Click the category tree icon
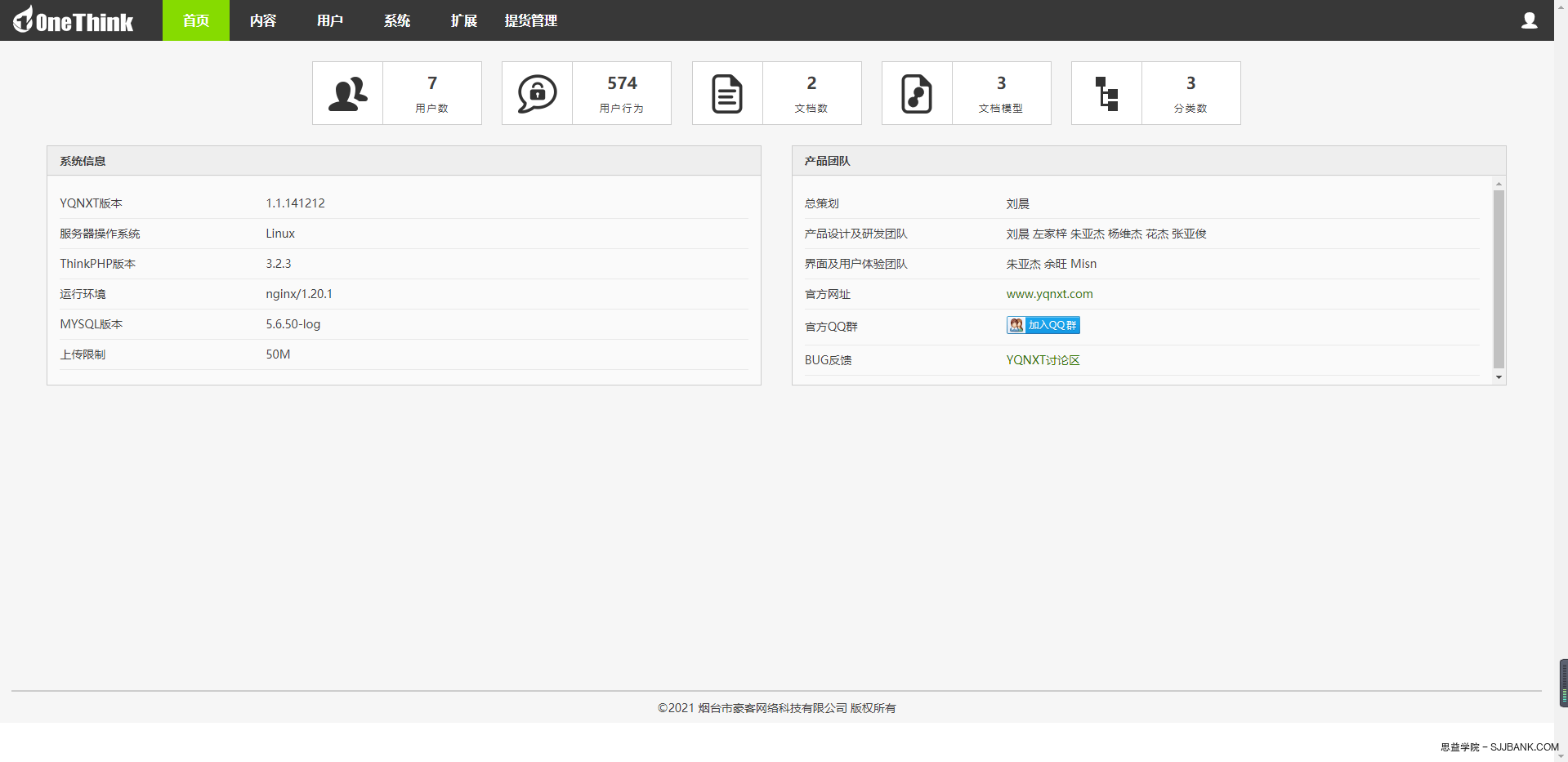The width and height of the screenshot is (1568, 762). tap(1106, 94)
